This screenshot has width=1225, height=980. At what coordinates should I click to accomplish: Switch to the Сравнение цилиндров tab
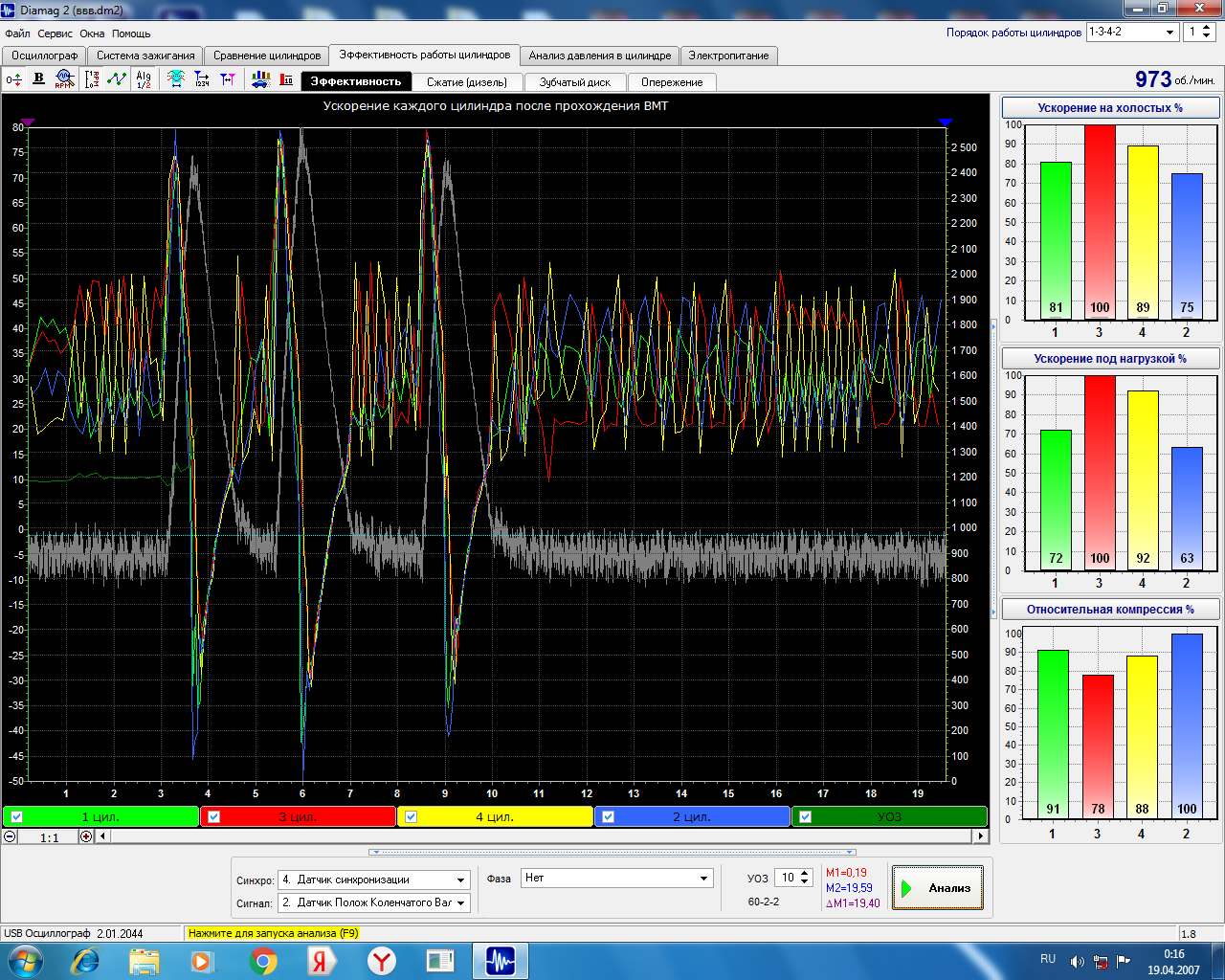pos(267,56)
